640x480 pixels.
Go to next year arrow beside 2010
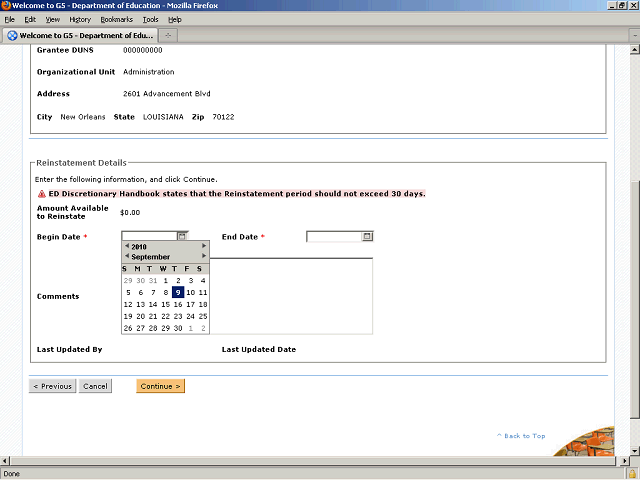pos(204,246)
